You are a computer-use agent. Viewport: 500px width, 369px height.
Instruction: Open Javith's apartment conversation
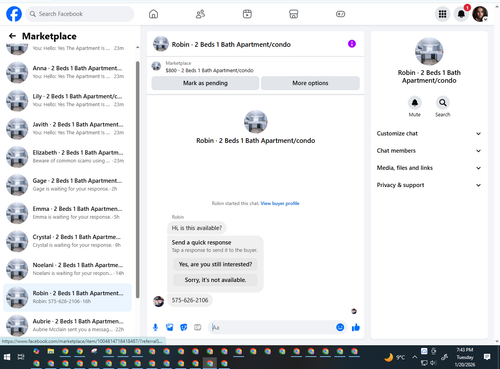[67, 128]
